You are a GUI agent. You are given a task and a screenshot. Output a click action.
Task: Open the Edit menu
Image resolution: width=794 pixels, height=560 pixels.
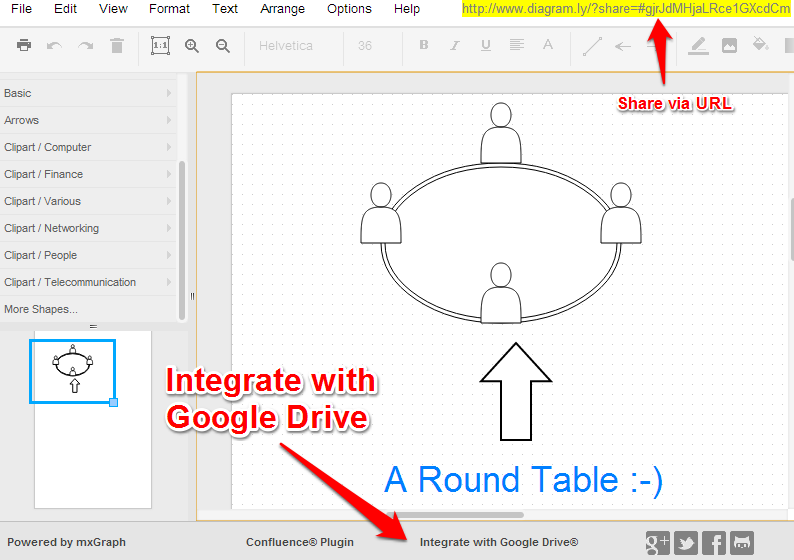(x=65, y=9)
